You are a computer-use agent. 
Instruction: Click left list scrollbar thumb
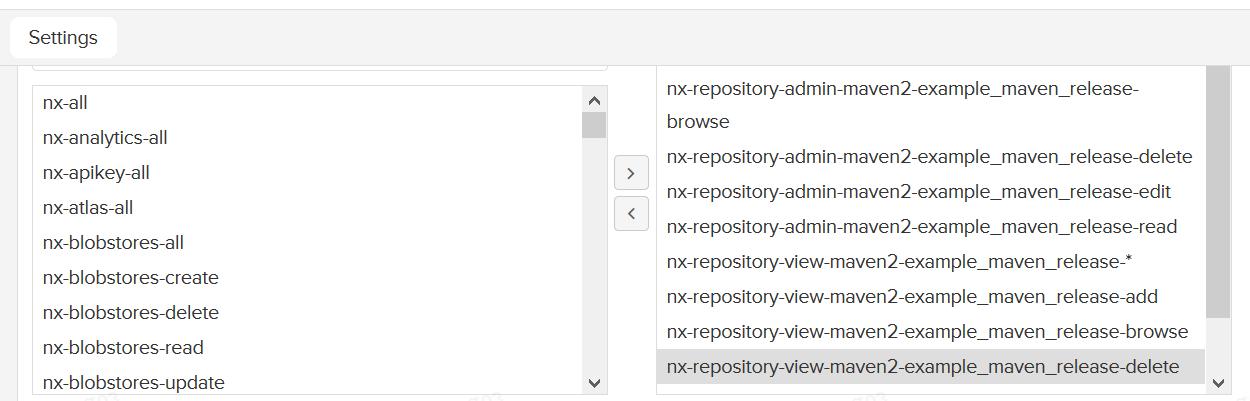[594, 125]
